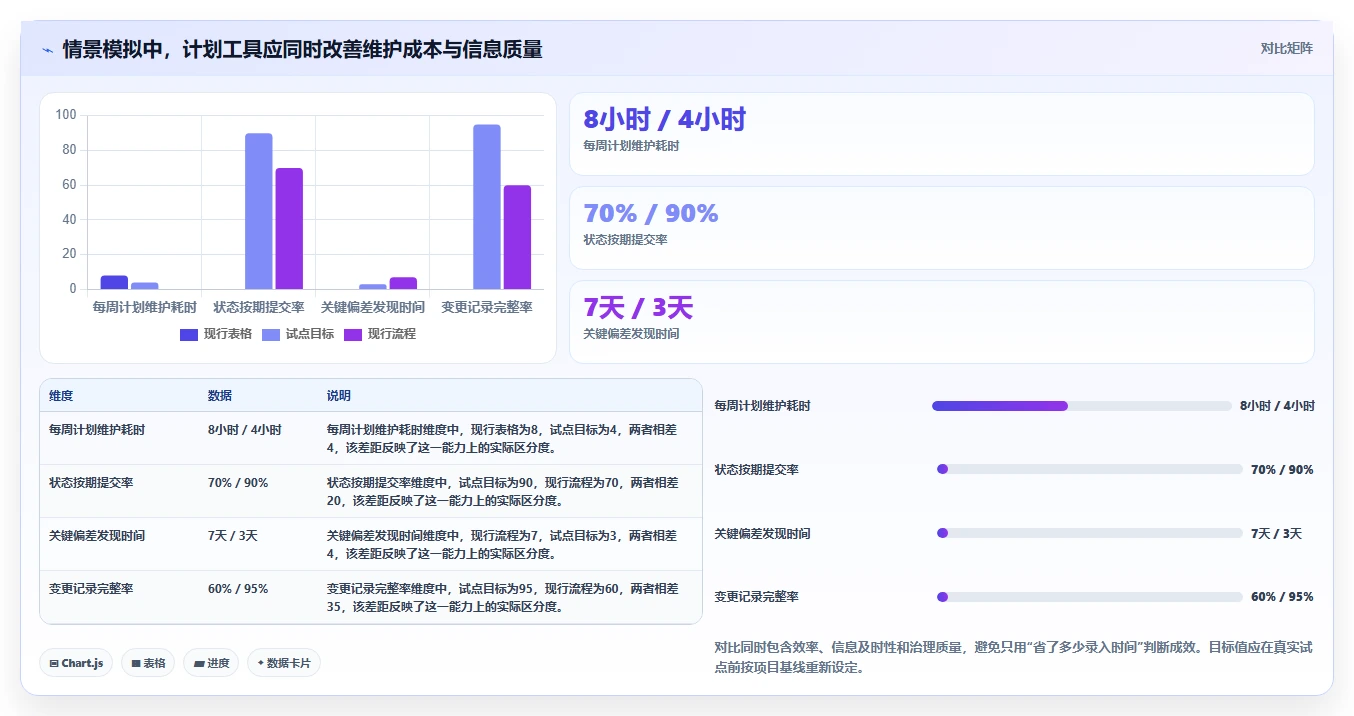Select the 7天 / 3天 KPI card
The width and height of the screenshot is (1354, 716).
click(941, 322)
